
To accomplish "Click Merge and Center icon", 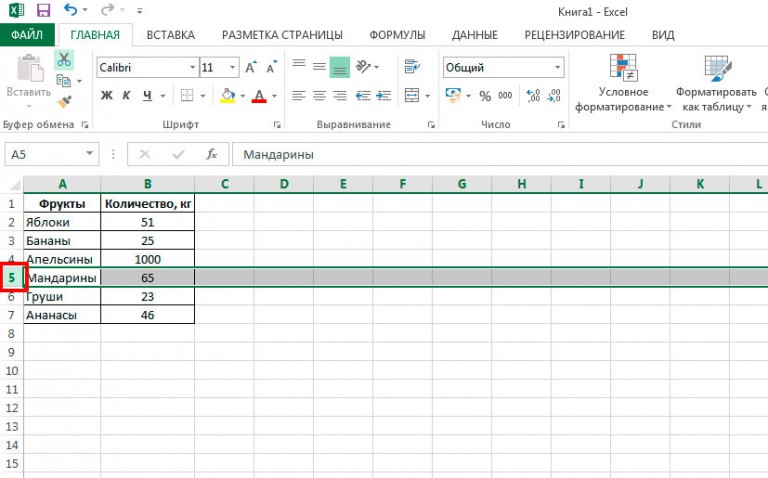I will coord(412,96).
